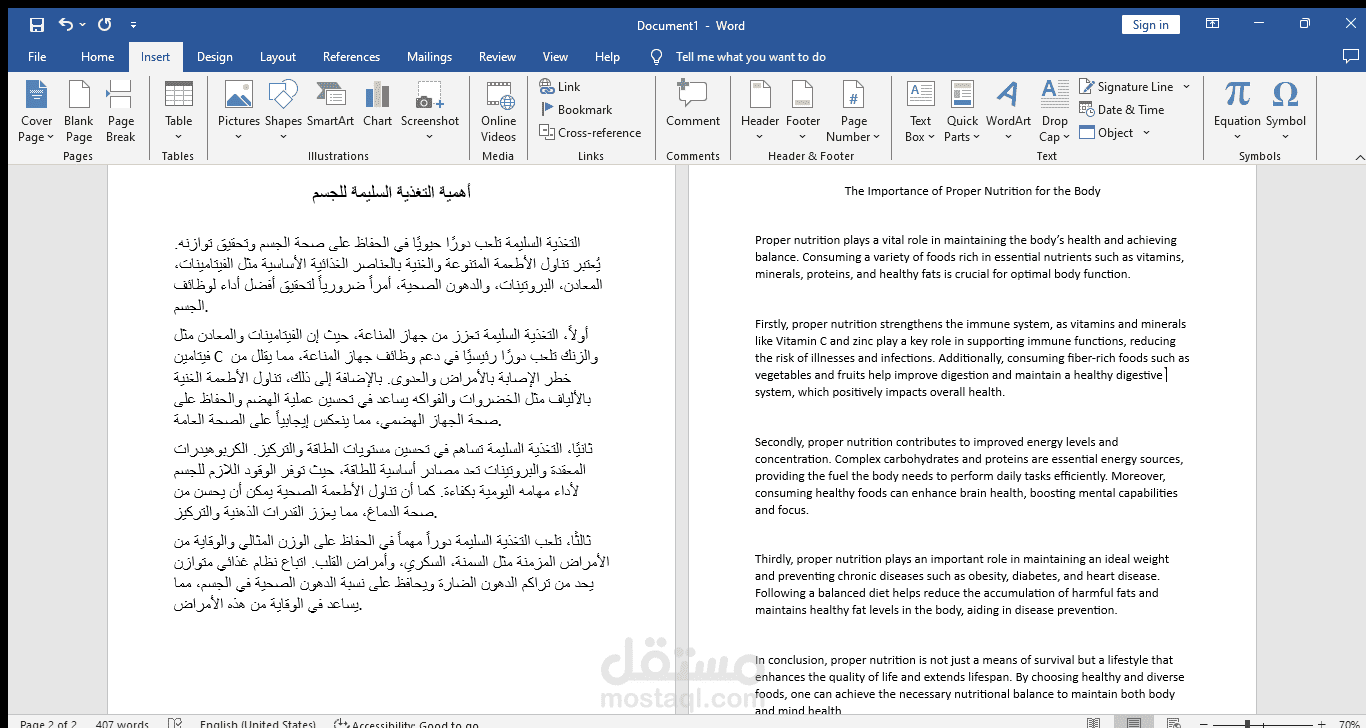
Task: Click the spelling proofing status icon
Action: (176, 723)
